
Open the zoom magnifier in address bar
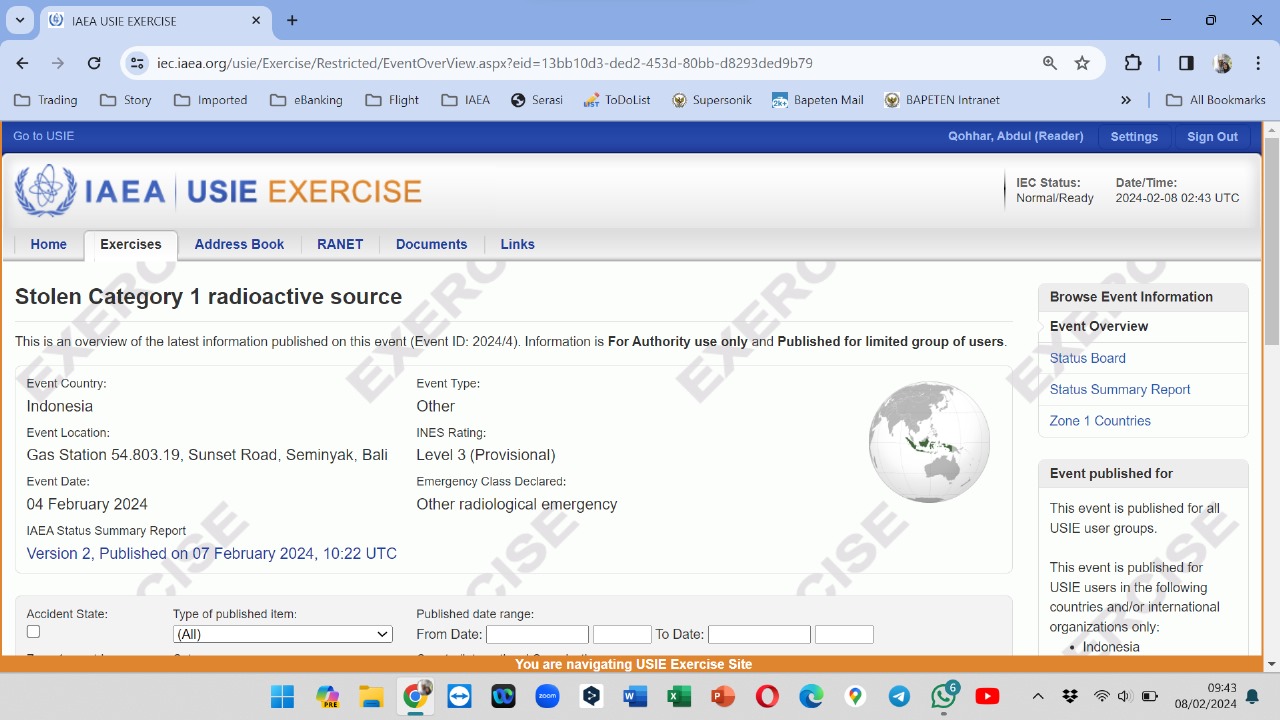1050,63
